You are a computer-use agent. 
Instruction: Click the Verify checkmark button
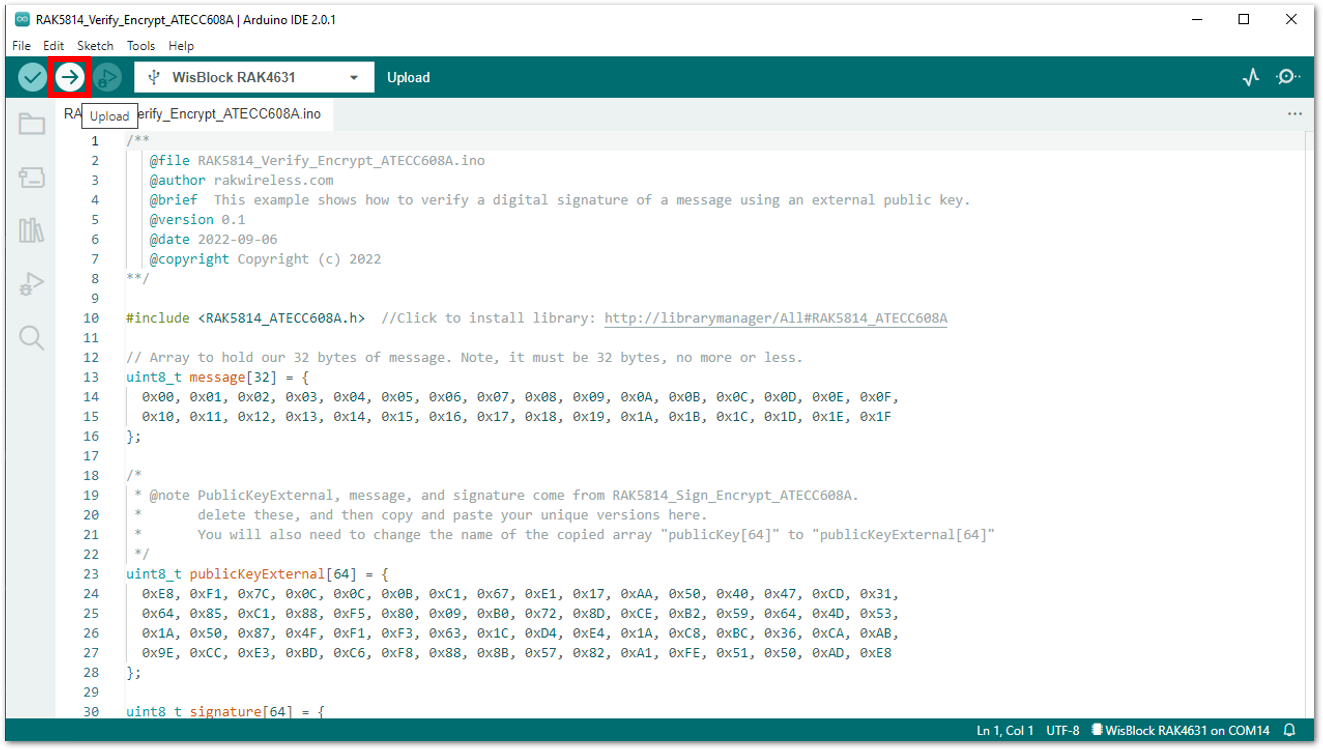33,77
